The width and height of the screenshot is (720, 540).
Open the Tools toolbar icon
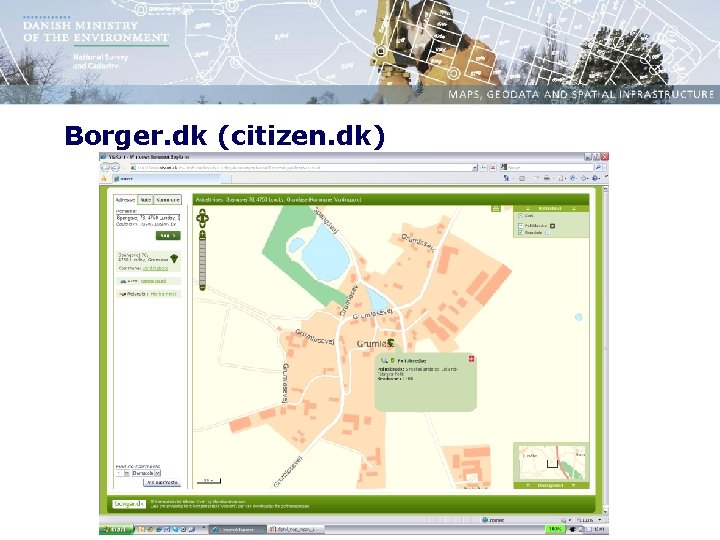(x=585, y=178)
